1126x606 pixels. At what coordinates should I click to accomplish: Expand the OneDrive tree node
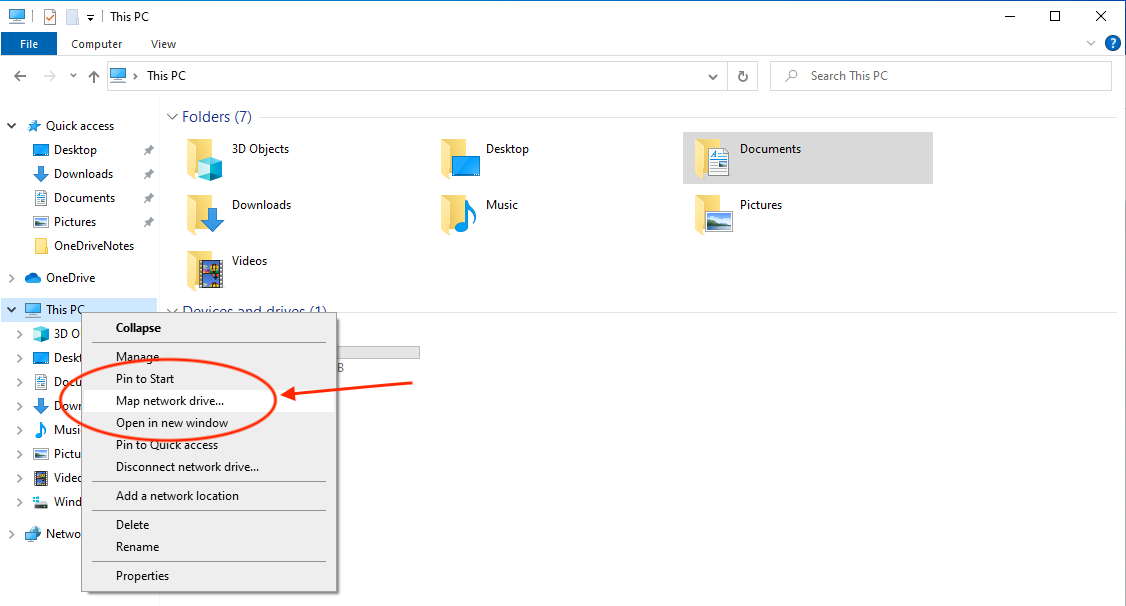[12, 278]
